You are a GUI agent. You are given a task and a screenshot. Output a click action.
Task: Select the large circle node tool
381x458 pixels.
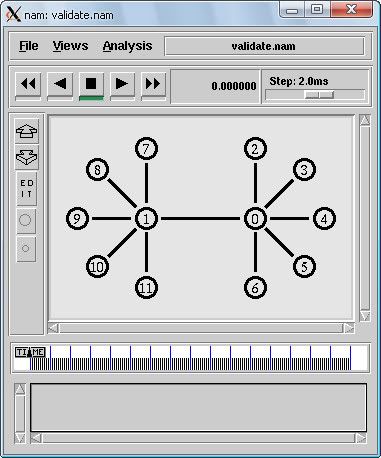(25, 220)
